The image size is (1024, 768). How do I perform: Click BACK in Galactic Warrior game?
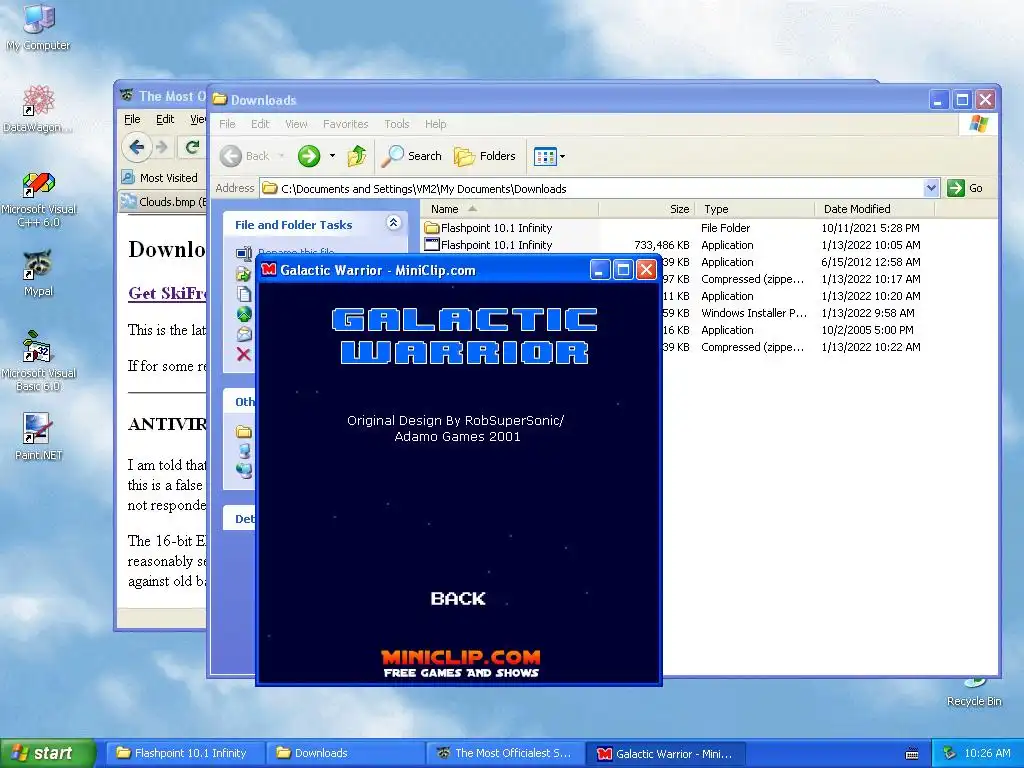point(458,598)
